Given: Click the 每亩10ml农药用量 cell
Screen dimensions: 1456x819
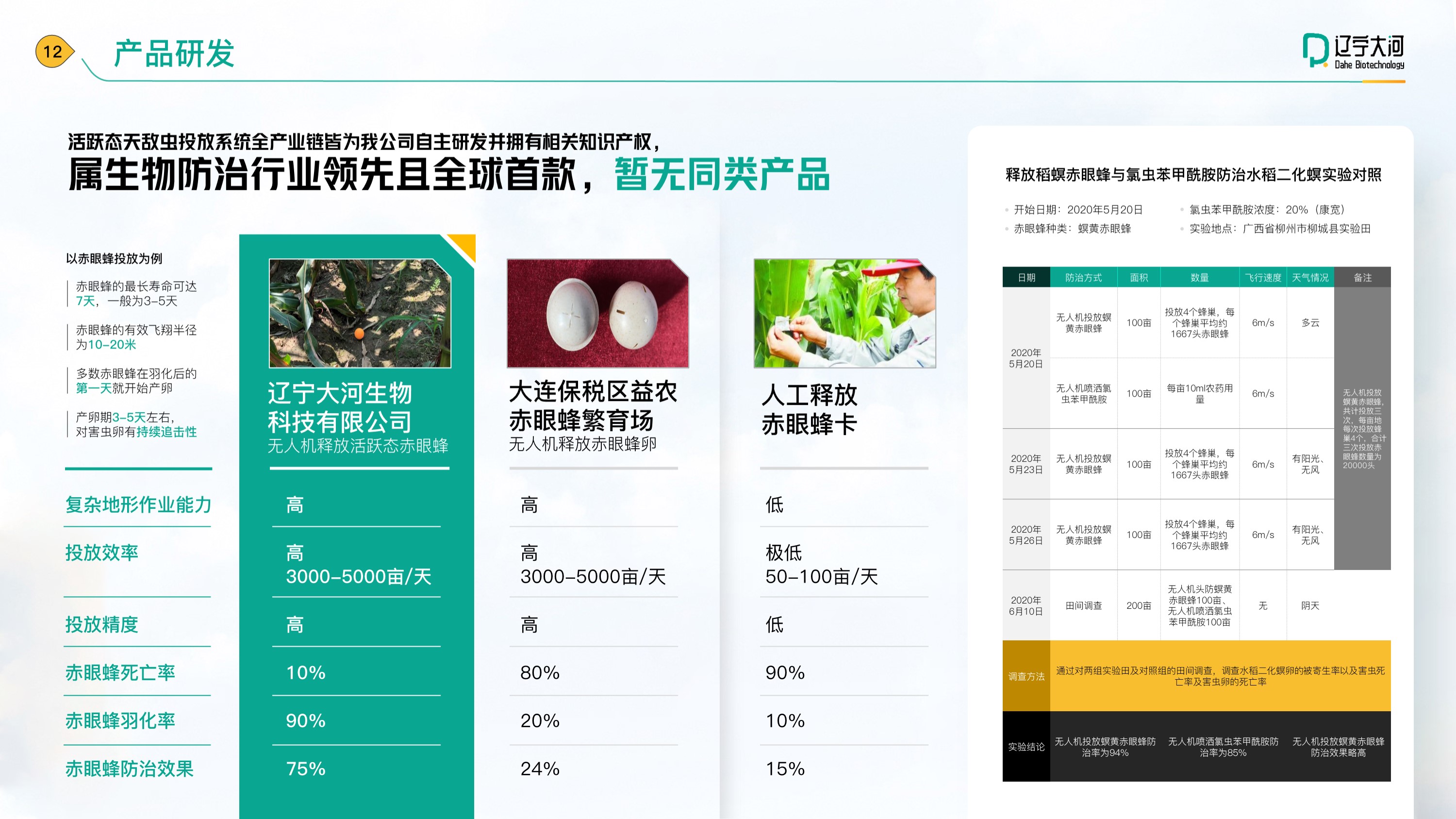Looking at the screenshot, I should (1200, 393).
